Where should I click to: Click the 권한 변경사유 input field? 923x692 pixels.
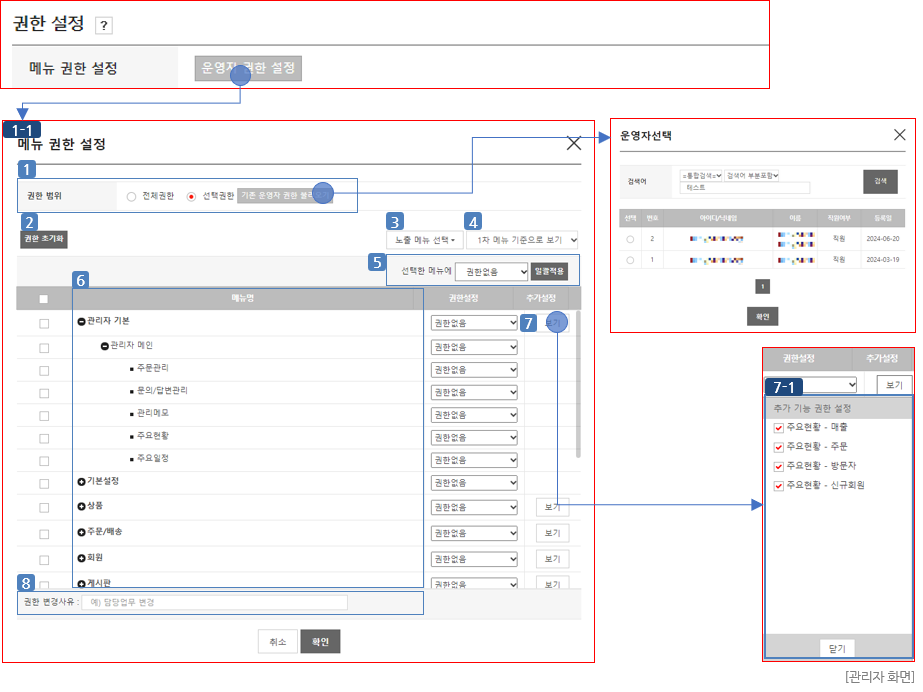pos(214,602)
